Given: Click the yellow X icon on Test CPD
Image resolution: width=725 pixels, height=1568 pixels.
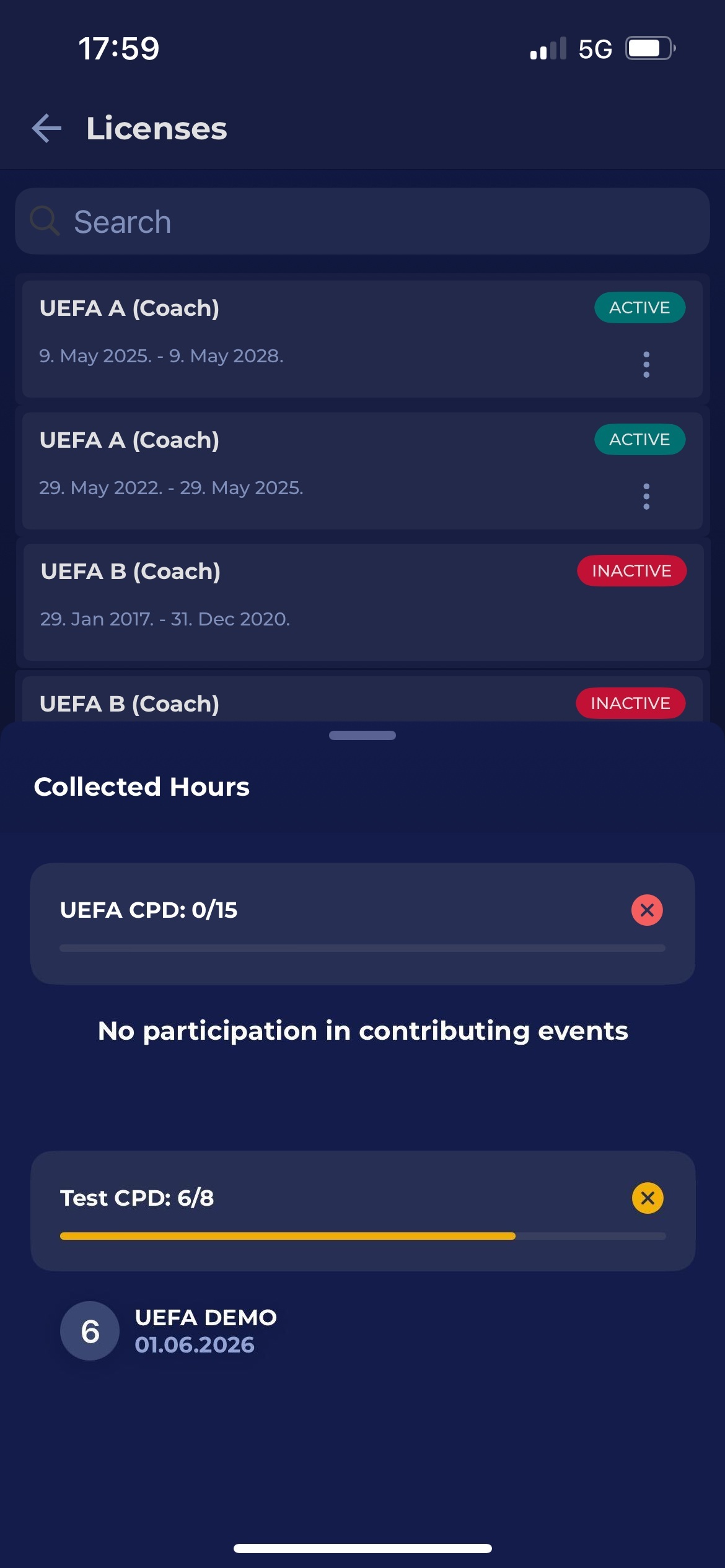Looking at the screenshot, I should (648, 1198).
